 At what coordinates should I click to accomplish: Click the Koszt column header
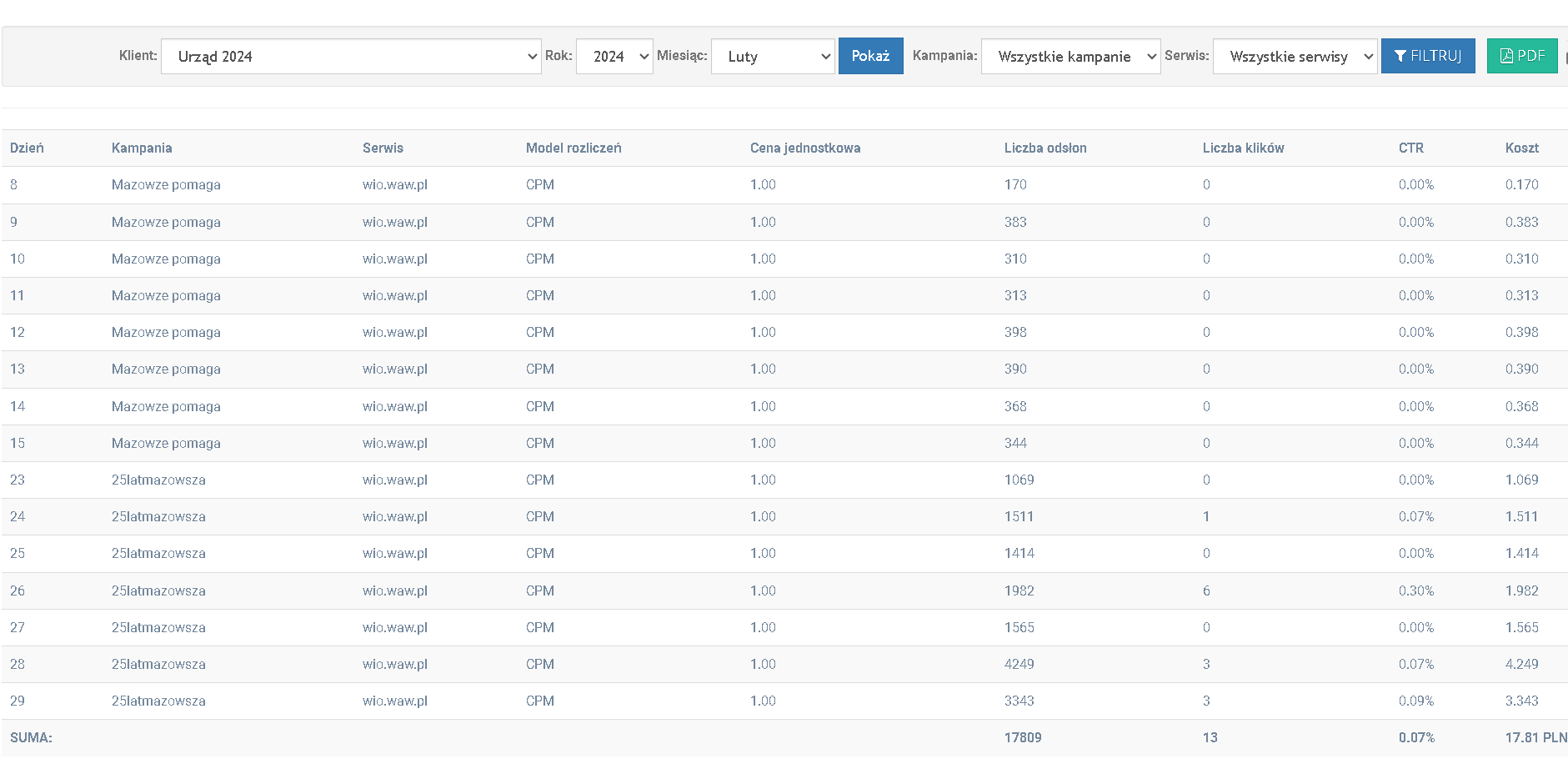1521,148
